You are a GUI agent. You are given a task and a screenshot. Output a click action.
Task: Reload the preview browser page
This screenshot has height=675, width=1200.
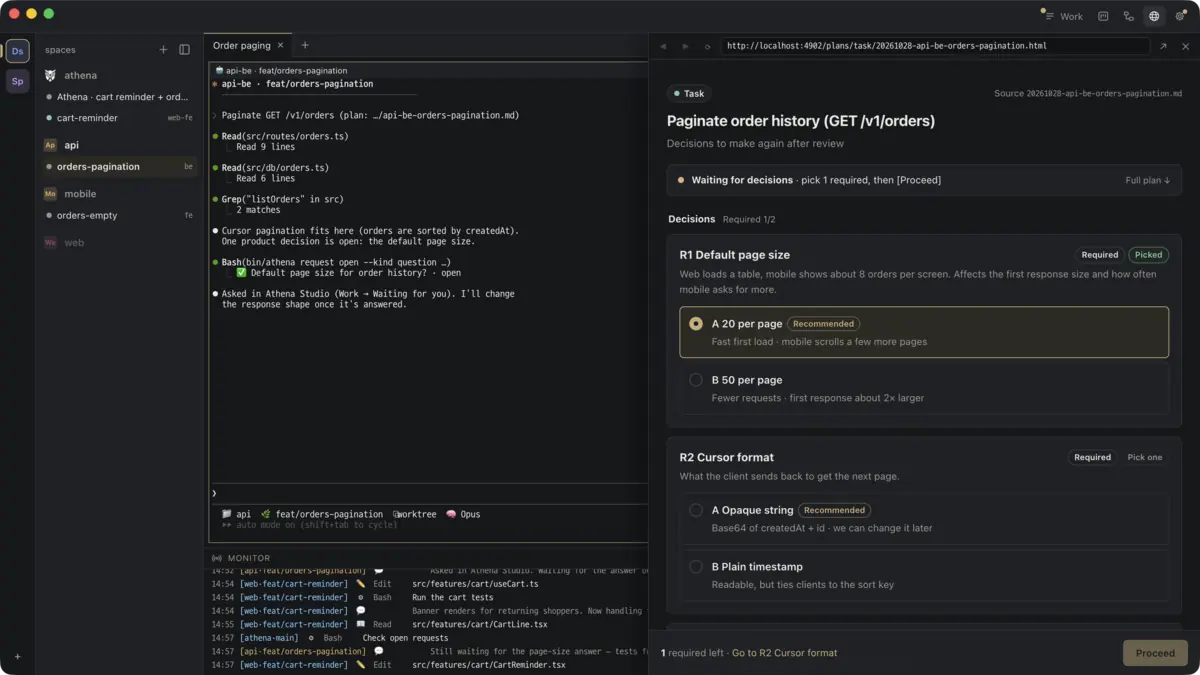[x=708, y=46]
